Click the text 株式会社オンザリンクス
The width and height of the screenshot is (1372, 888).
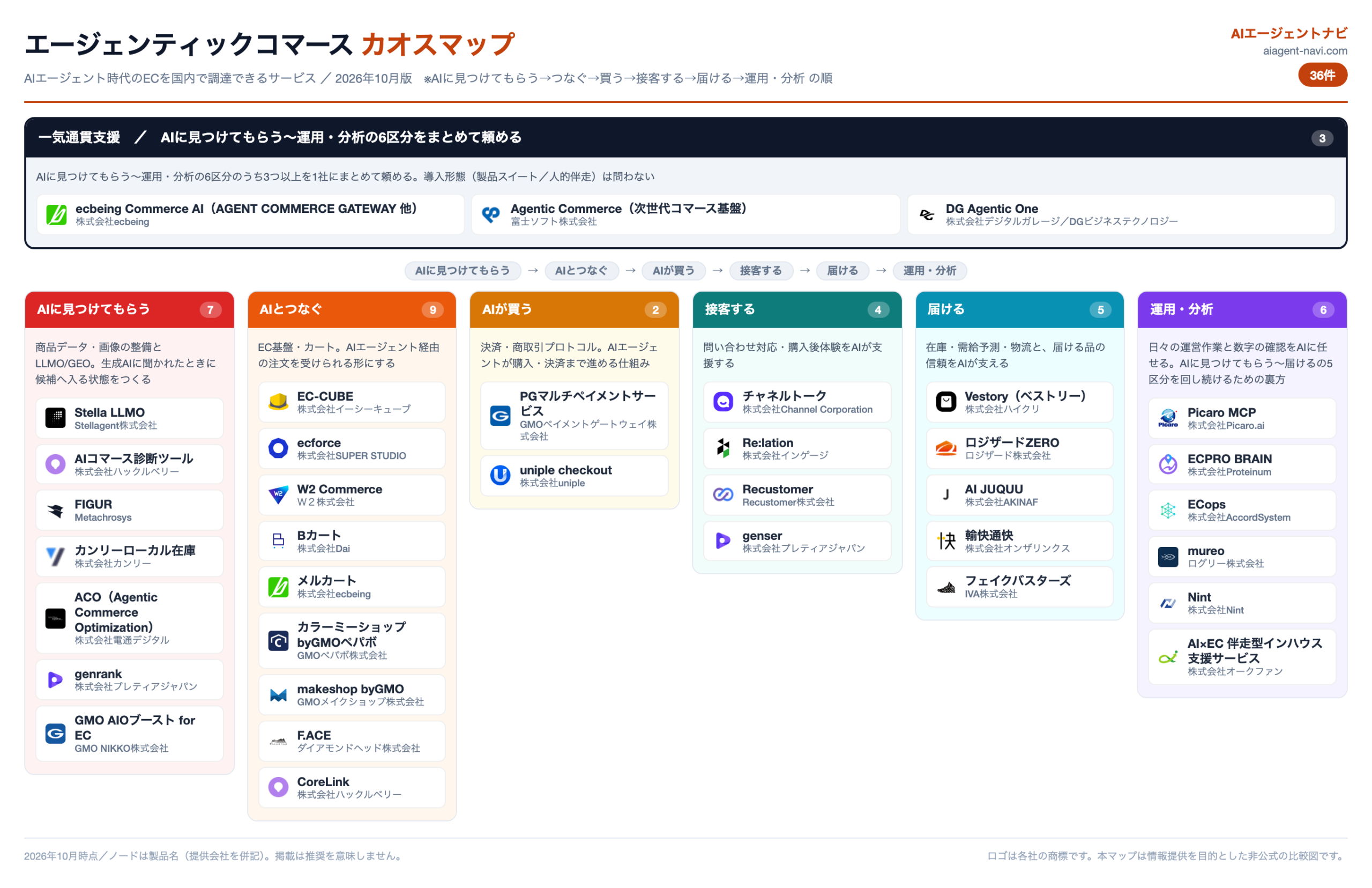pyautogui.click(x=1018, y=549)
